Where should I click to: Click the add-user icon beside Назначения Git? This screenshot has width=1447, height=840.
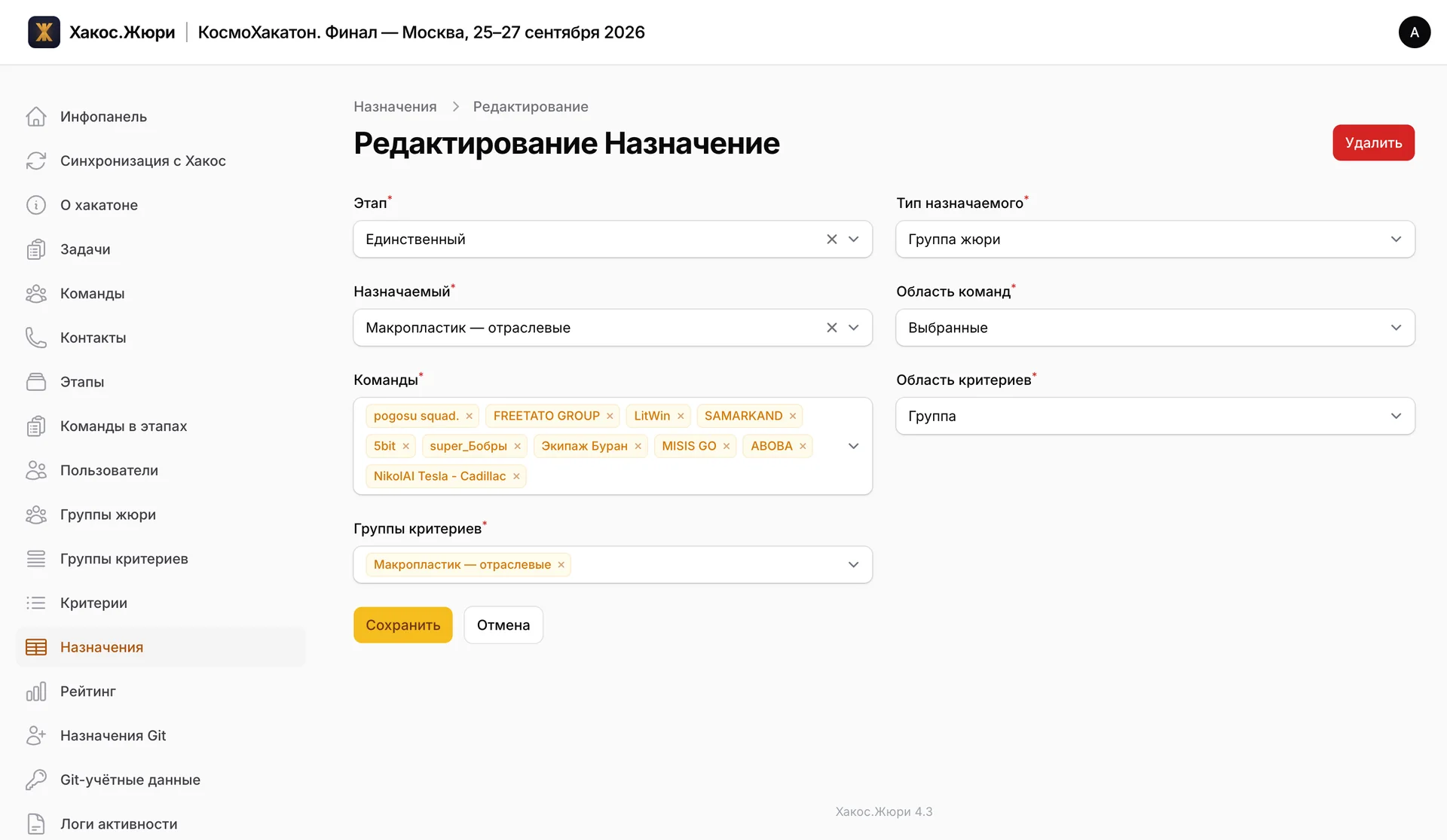click(x=36, y=735)
